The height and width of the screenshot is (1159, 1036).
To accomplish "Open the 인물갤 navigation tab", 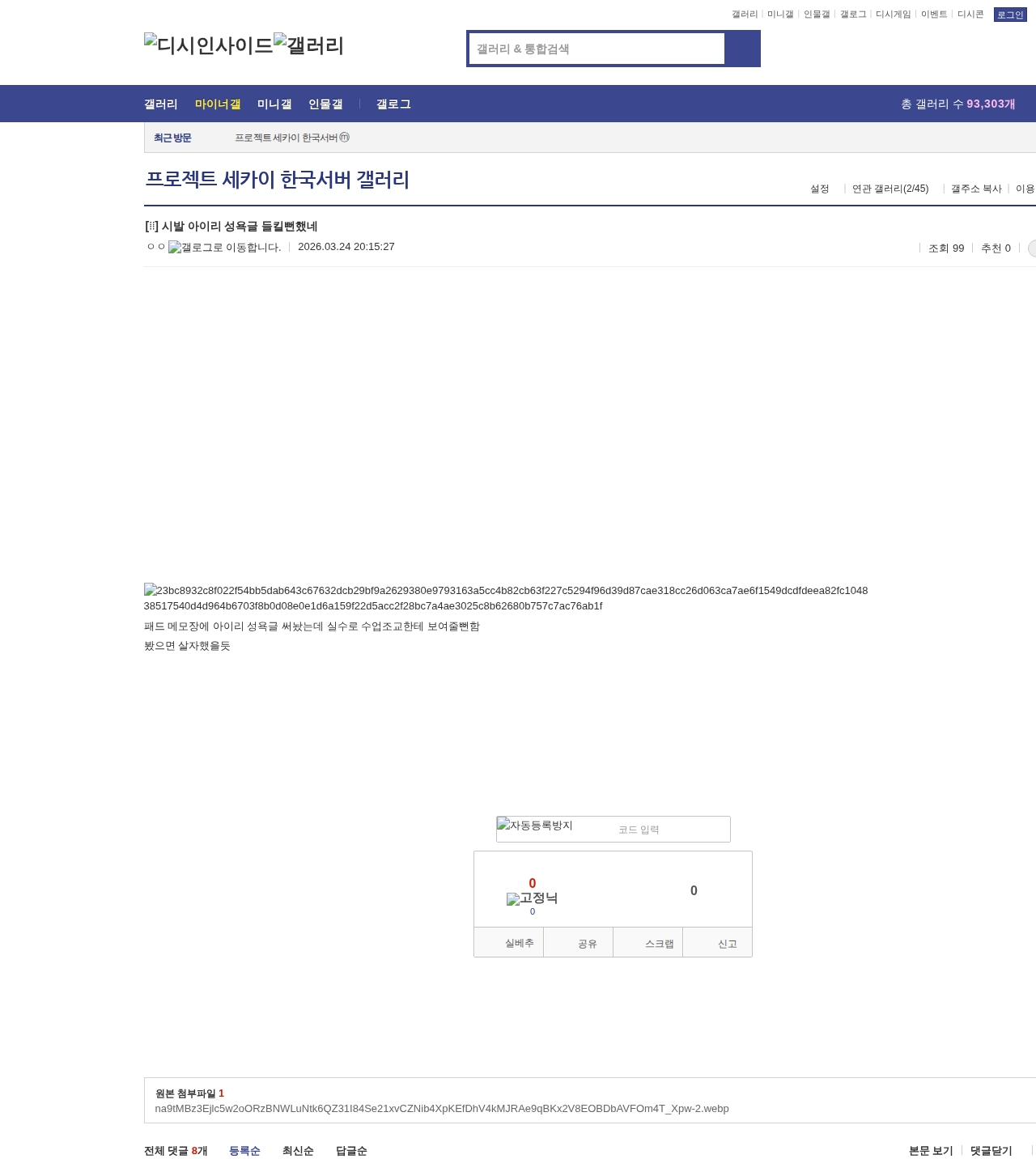I will [x=325, y=104].
